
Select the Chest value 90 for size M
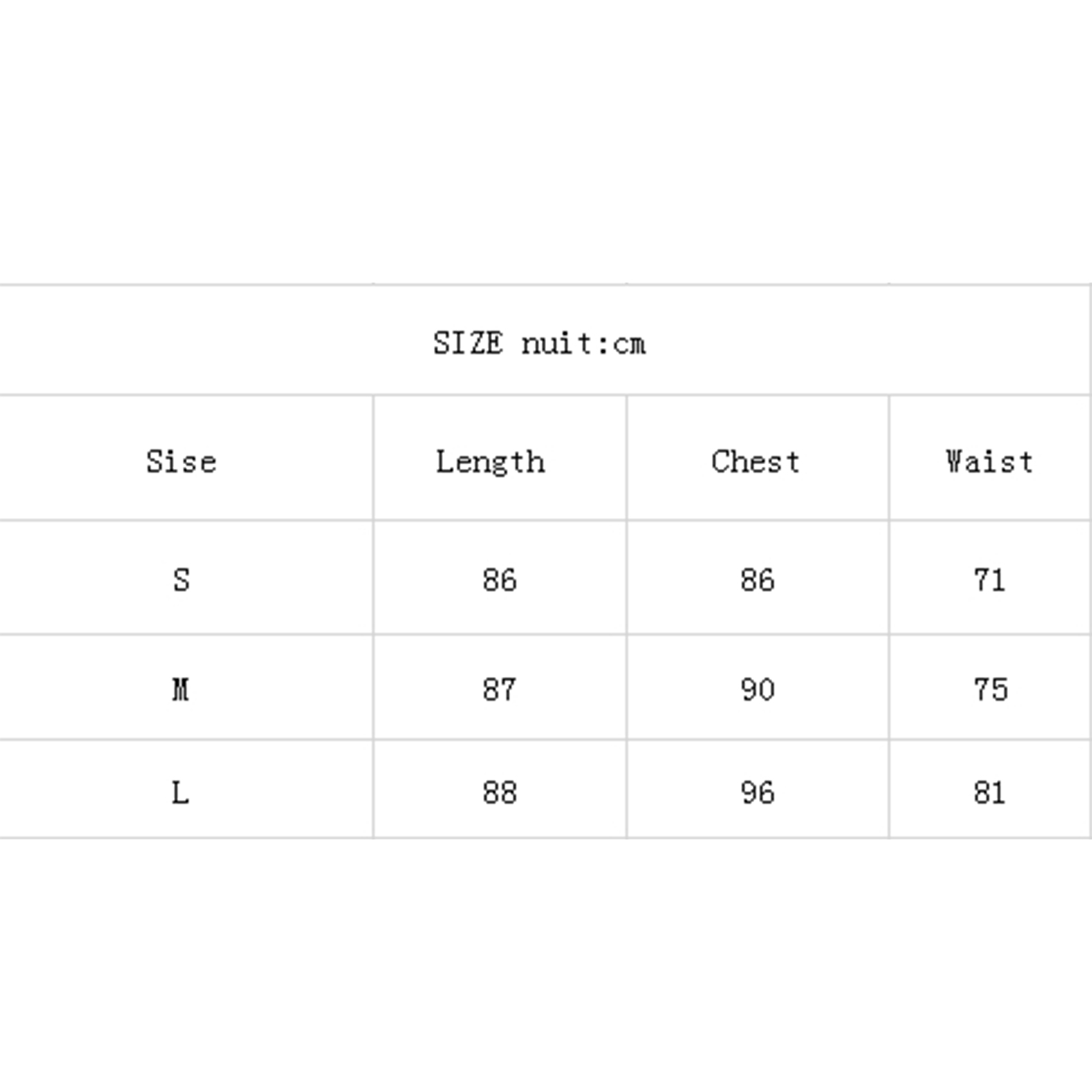click(758, 689)
